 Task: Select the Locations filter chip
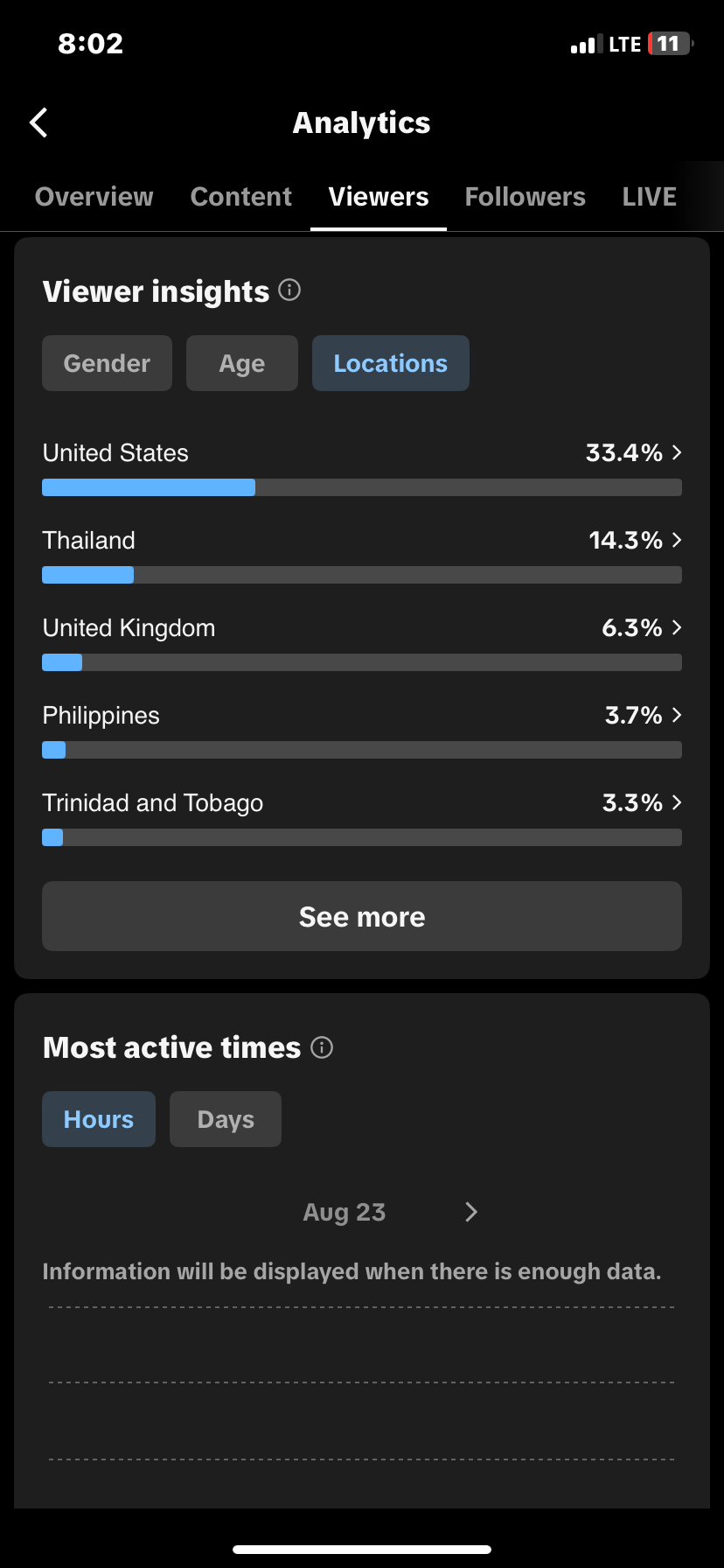pyautogui.click(x=391, y=363)
